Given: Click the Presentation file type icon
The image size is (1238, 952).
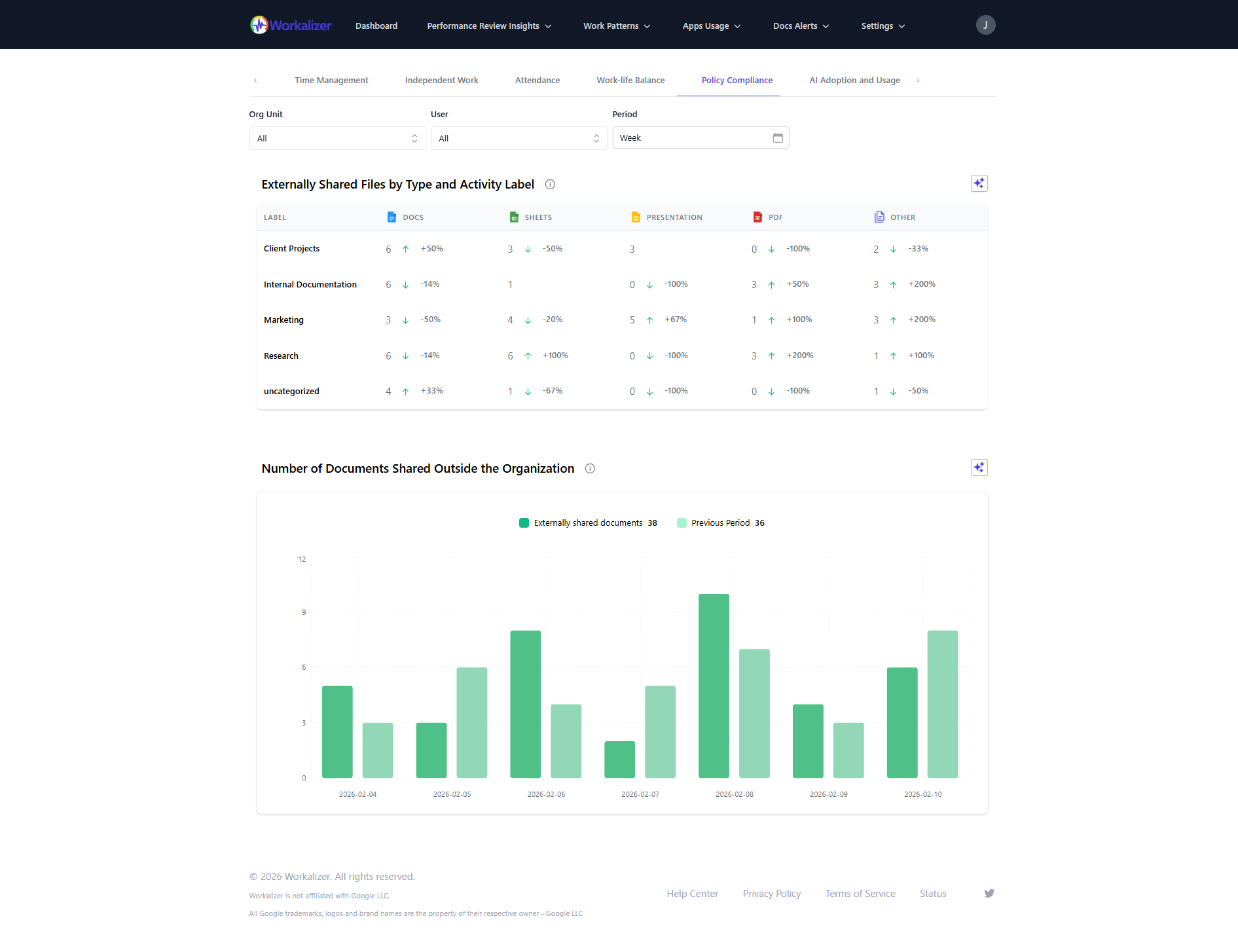Looking at the screenshot, I should [636, 217].
